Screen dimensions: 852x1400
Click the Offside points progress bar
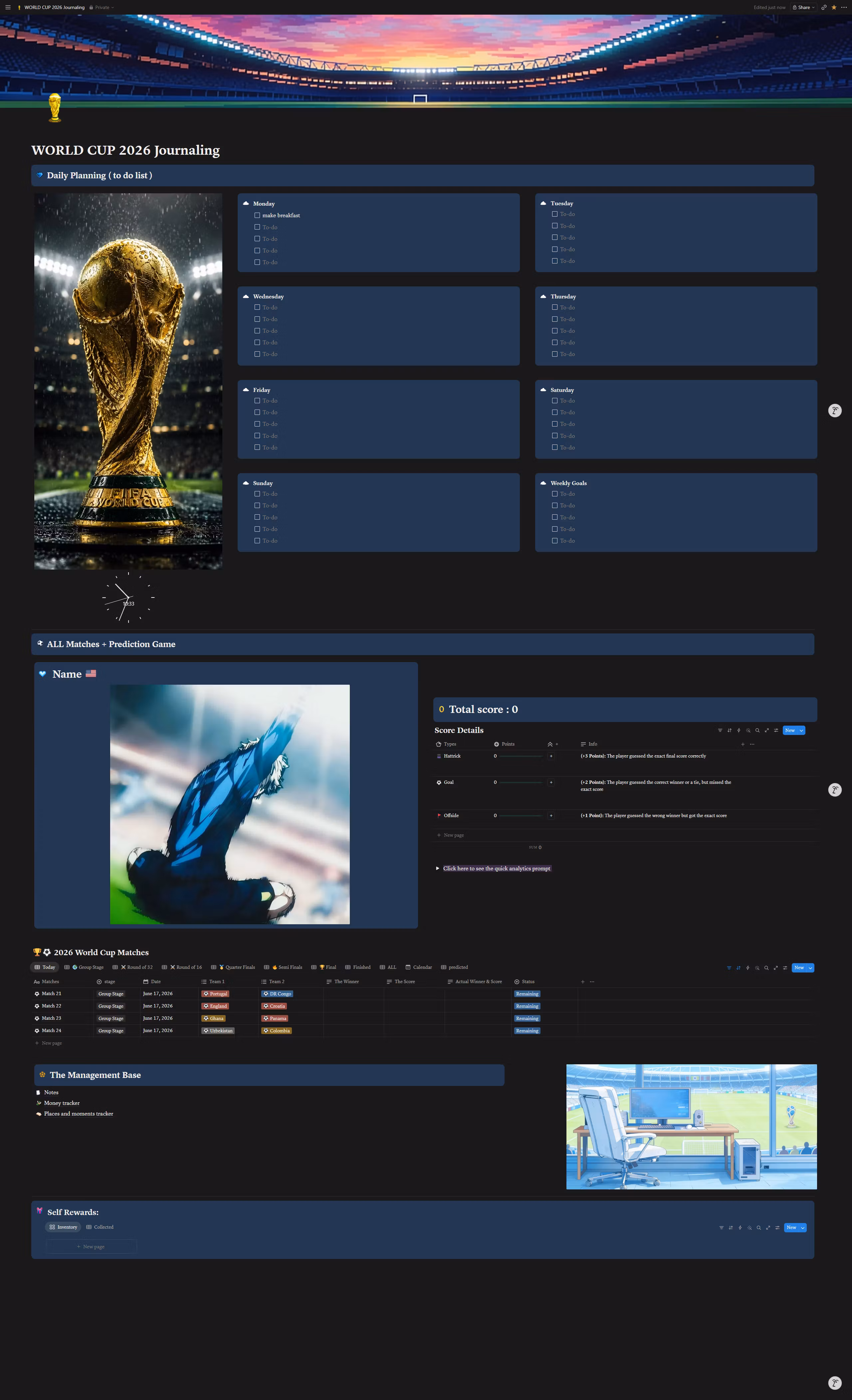521,815
